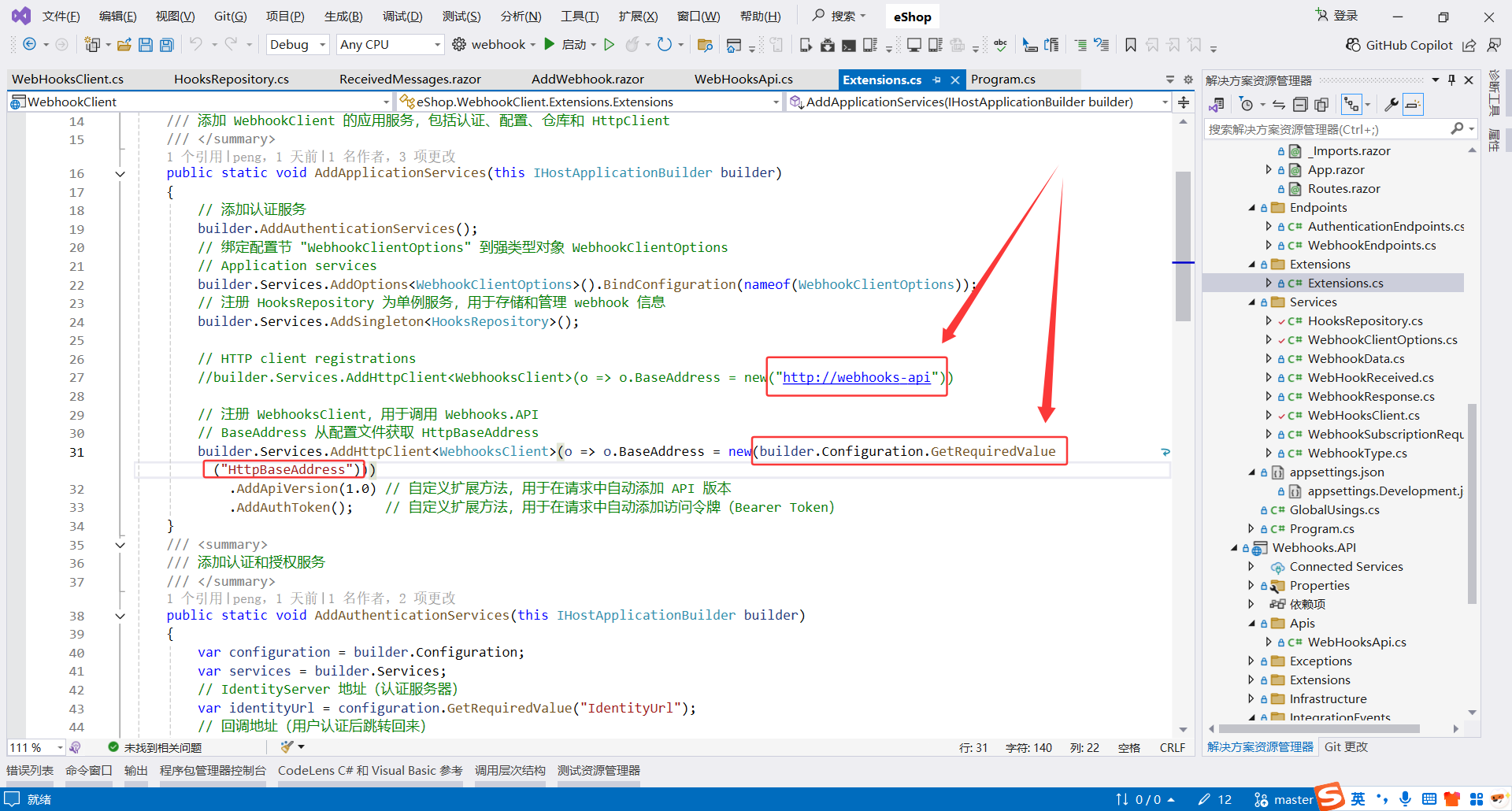Viewport: 1512px width, 811px height.
Task: Toggle pin on the Extensions.cs tab
Action: 937,80
